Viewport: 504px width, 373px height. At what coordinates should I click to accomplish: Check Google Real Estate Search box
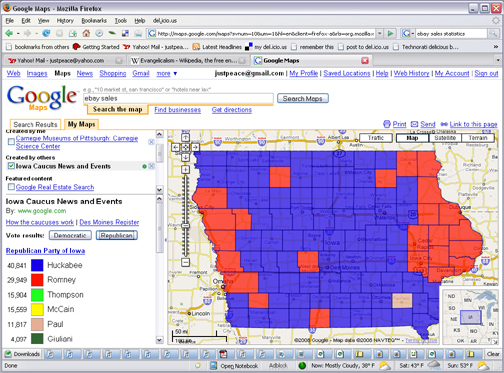(x=11, y=187)
